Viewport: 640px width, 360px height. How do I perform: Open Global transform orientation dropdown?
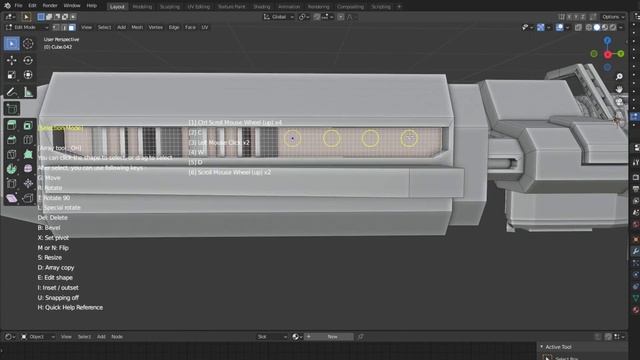click(279, 17)
